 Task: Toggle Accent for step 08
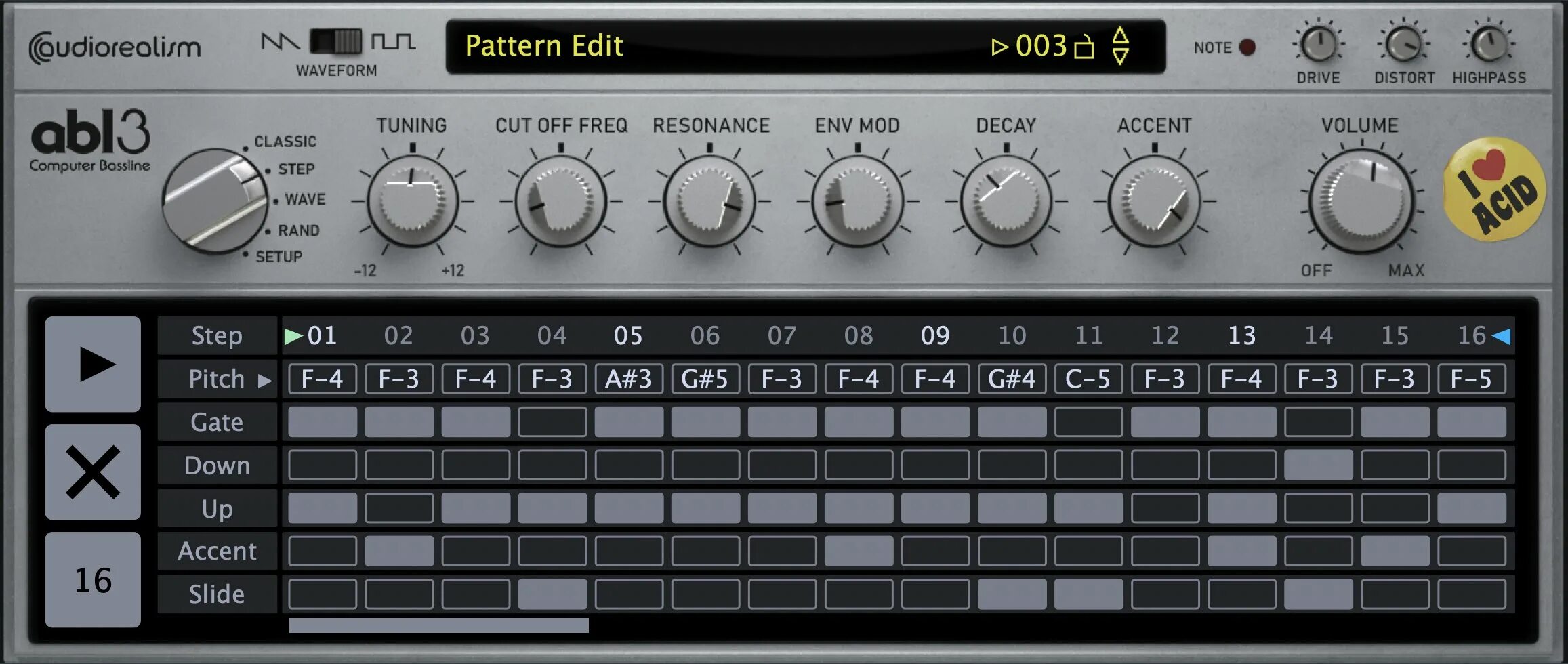tap(859, 552)
